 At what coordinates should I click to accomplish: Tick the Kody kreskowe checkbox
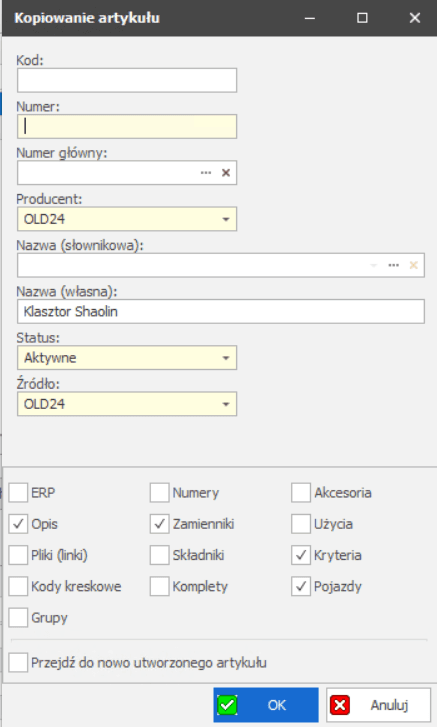click(x=18, y=586)
